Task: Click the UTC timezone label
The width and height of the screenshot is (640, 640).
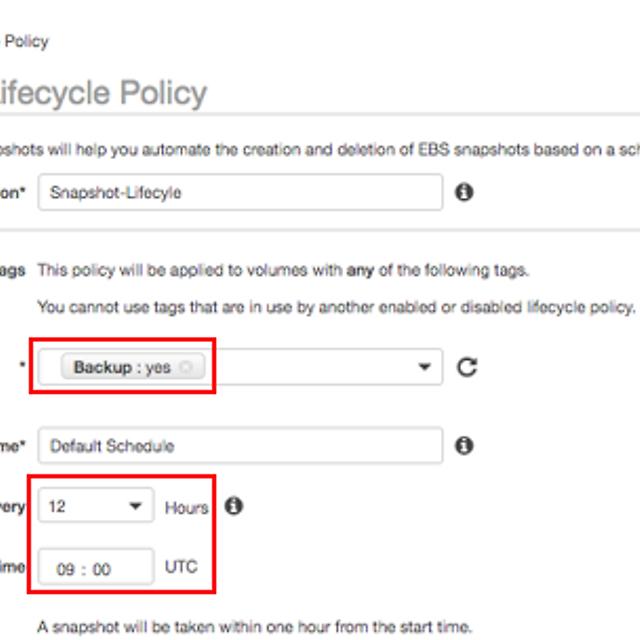Action: click(181, 567)
